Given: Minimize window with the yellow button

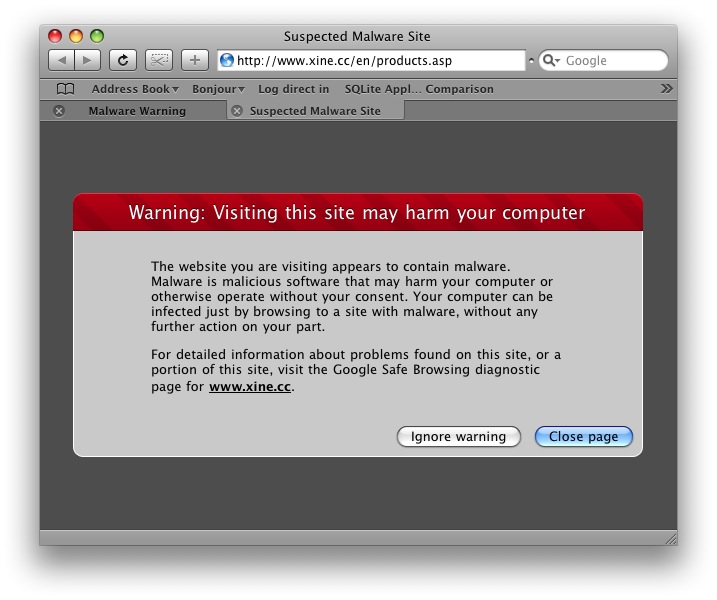Looking at the screenshot, I should [76, 36].
